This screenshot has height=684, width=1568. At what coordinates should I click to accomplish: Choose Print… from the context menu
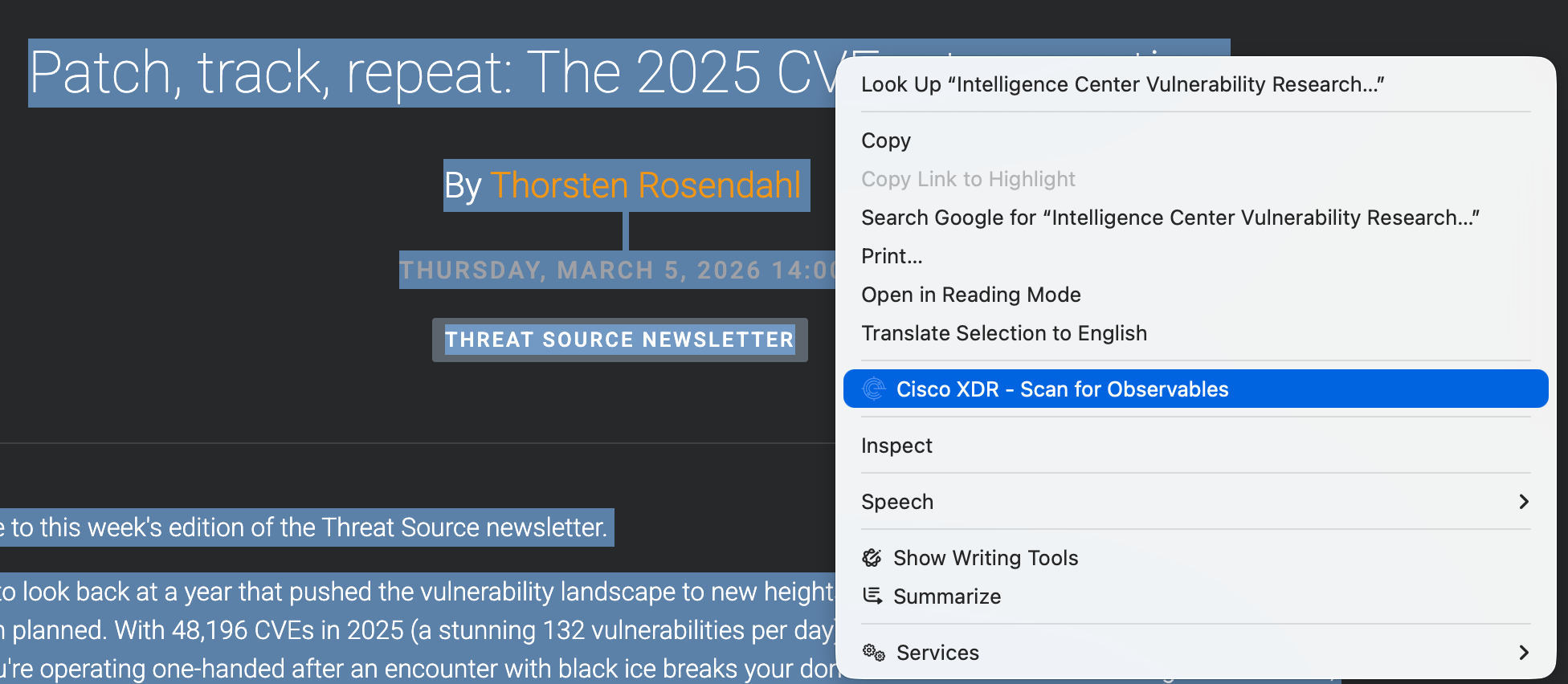click(891, 256)
